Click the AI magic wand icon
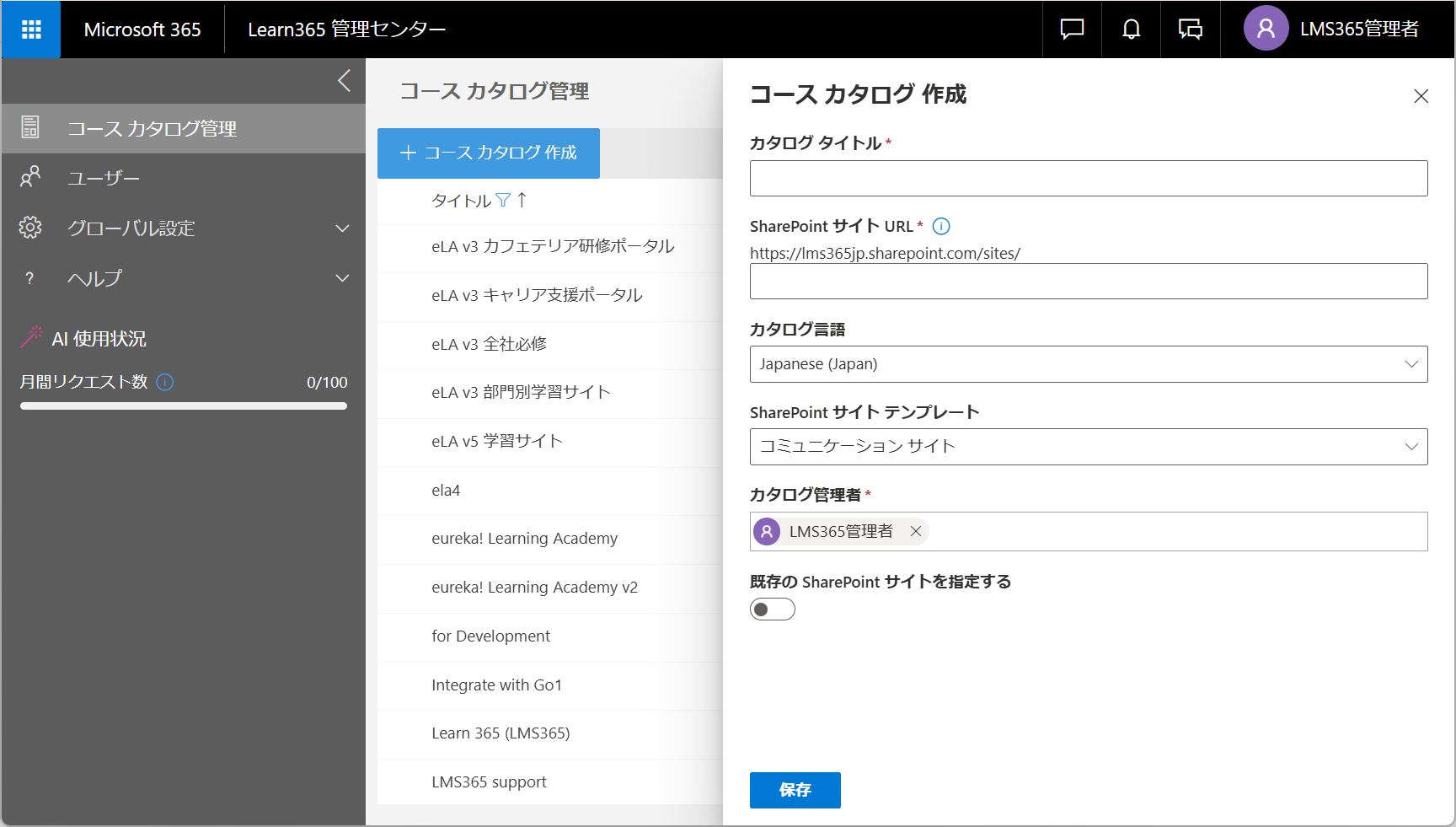 coord(31,337)
